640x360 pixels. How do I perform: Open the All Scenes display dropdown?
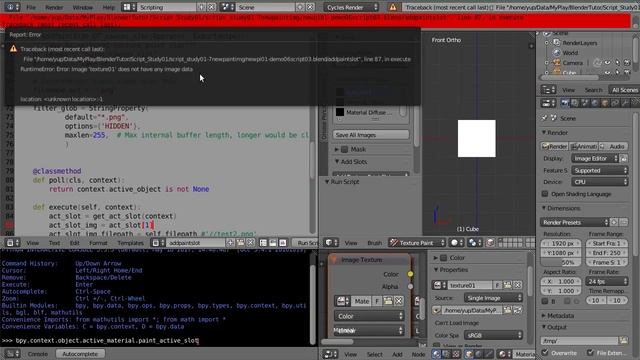624,90
